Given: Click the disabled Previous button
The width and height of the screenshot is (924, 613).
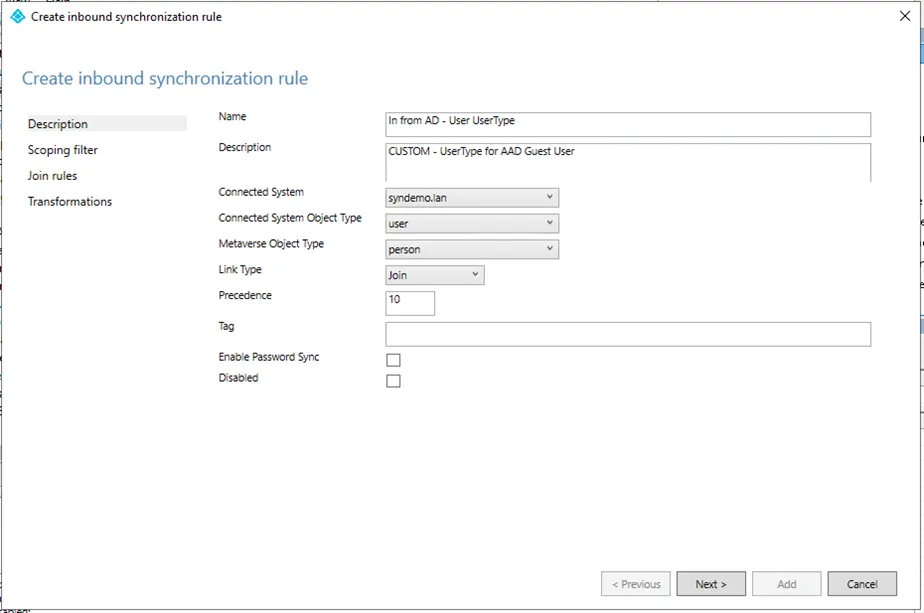Looking at the screenshot, I should [636, 584].
